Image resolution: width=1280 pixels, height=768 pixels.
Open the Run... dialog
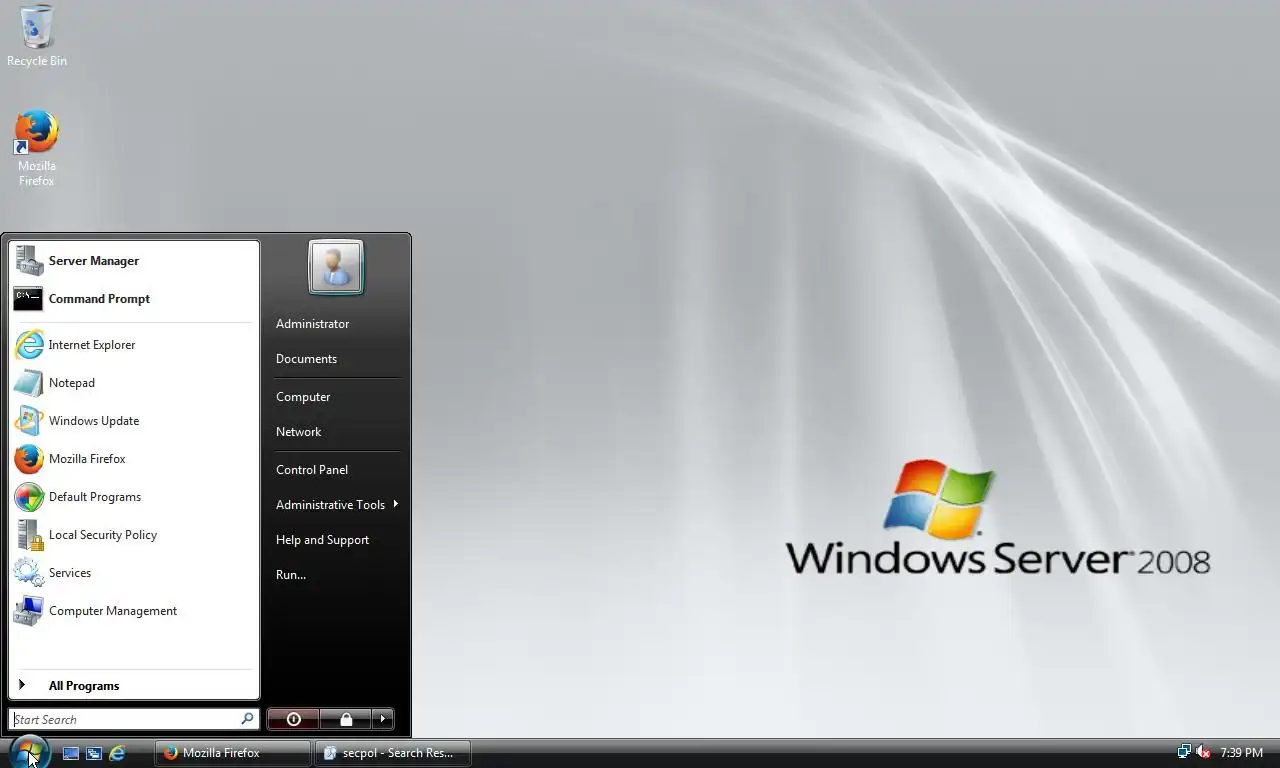pos(291,575)
